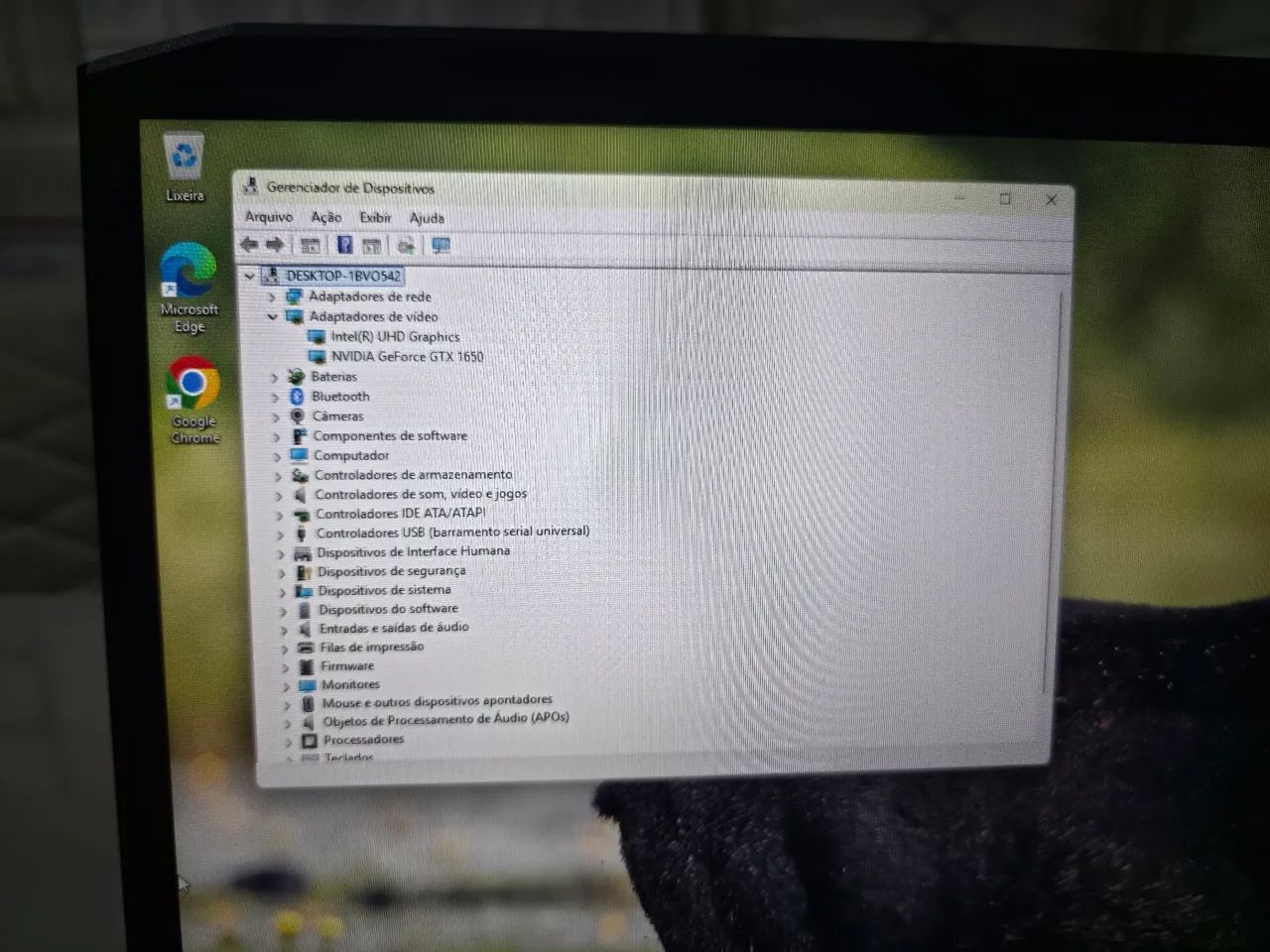Image resolution: width=1270 pixels, height=952 pixels.
Task: Click the Computador category icon
Action: click(299, 455)
